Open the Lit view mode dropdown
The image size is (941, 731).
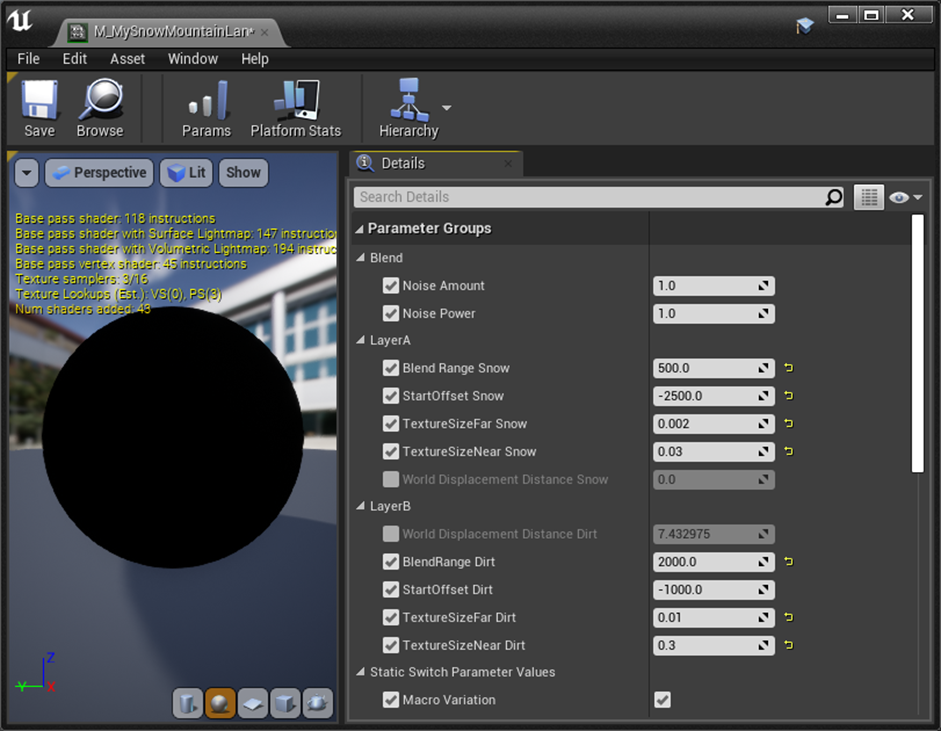(187, 173)
